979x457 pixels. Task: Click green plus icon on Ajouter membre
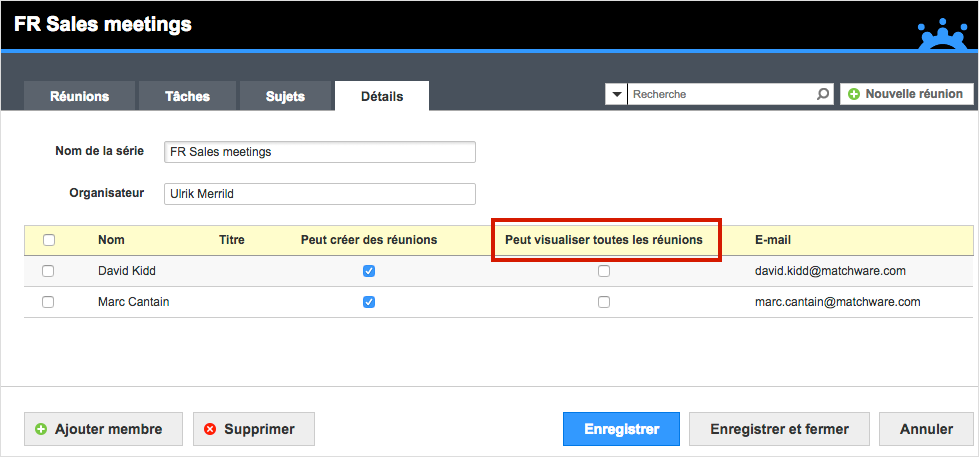[x=41, y=429]
